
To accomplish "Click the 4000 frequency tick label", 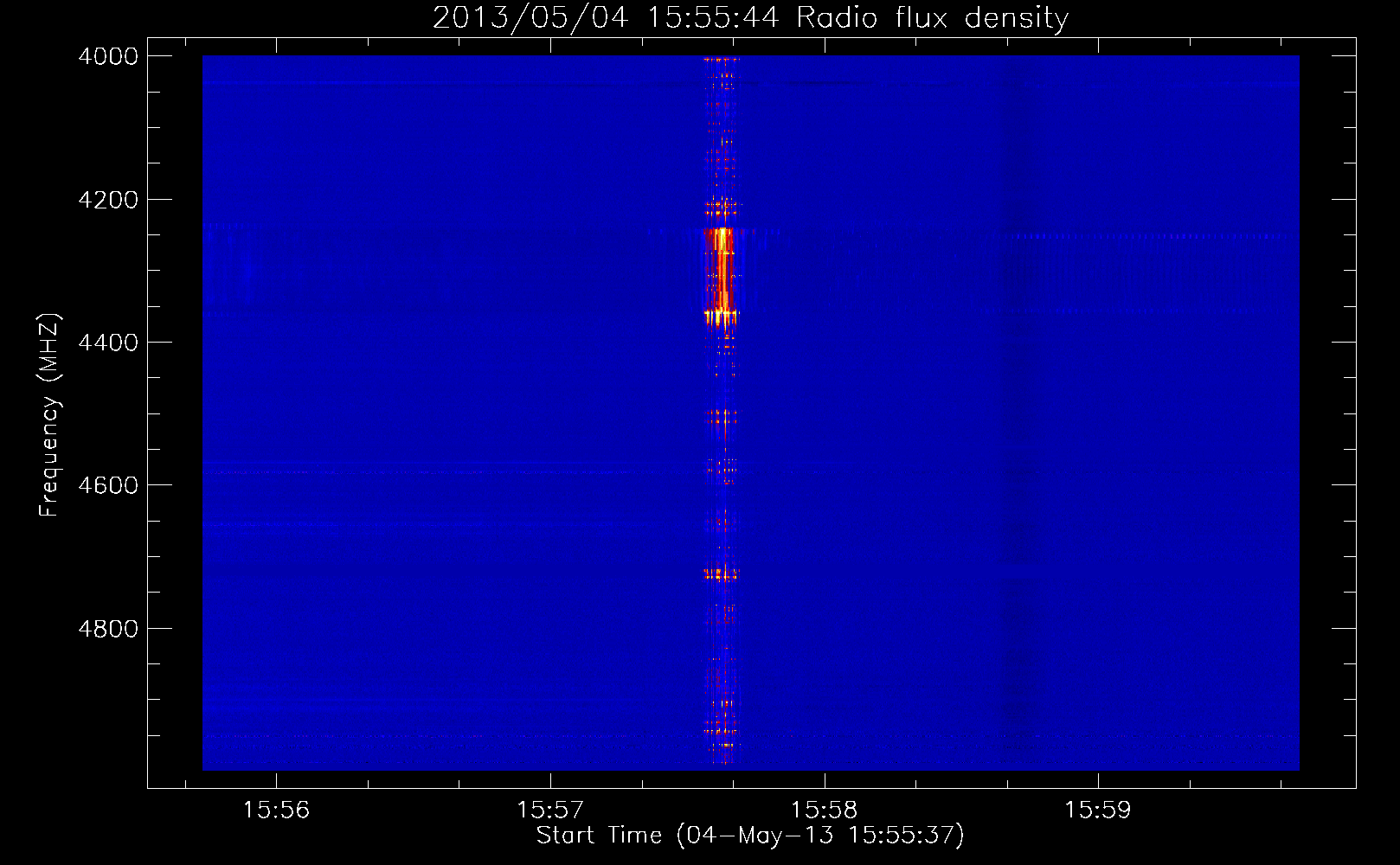I will 108,56.
